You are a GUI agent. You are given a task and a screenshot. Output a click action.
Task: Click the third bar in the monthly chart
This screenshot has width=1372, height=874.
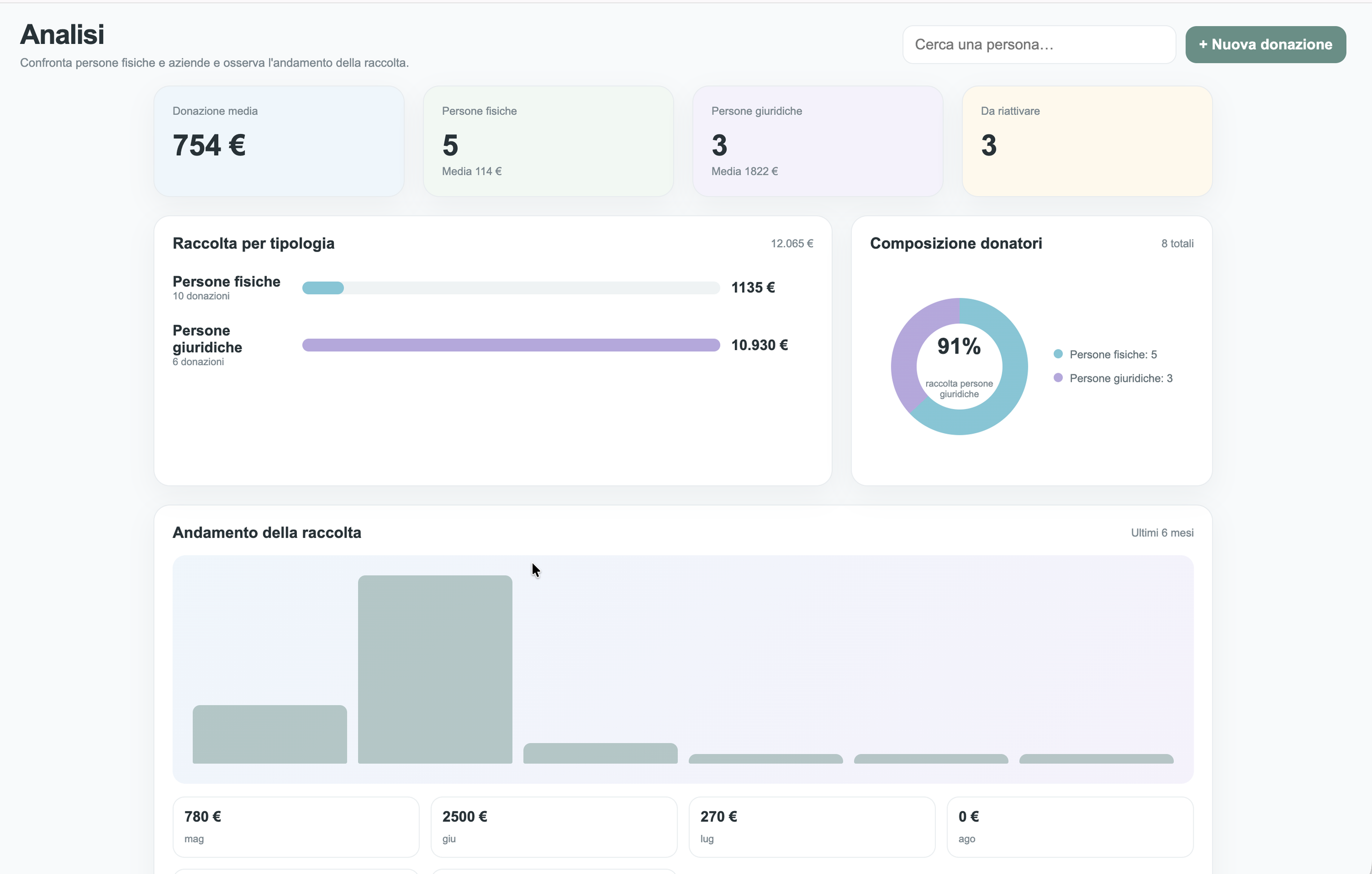600,753
